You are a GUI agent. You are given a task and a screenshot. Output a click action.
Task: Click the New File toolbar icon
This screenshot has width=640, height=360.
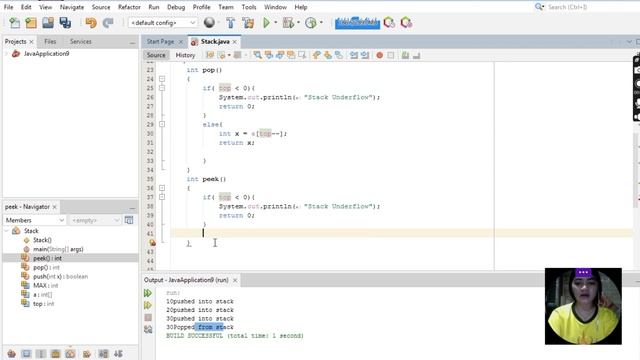(14, 23)
